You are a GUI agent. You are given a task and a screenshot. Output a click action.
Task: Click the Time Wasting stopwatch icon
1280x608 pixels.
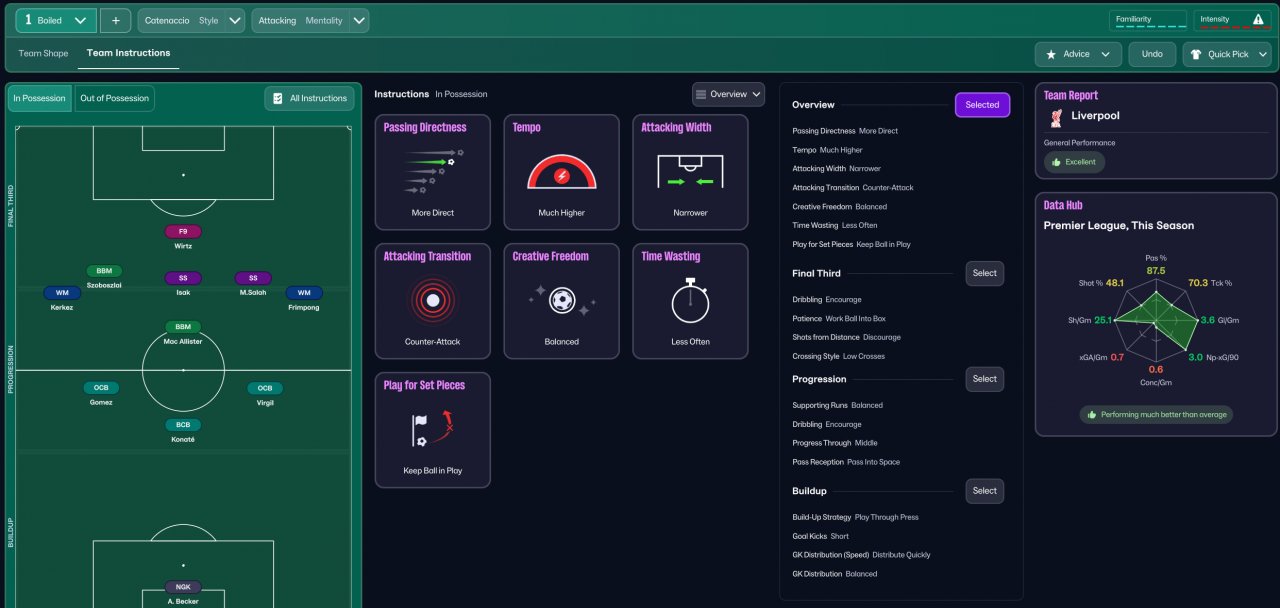[690, 300]
